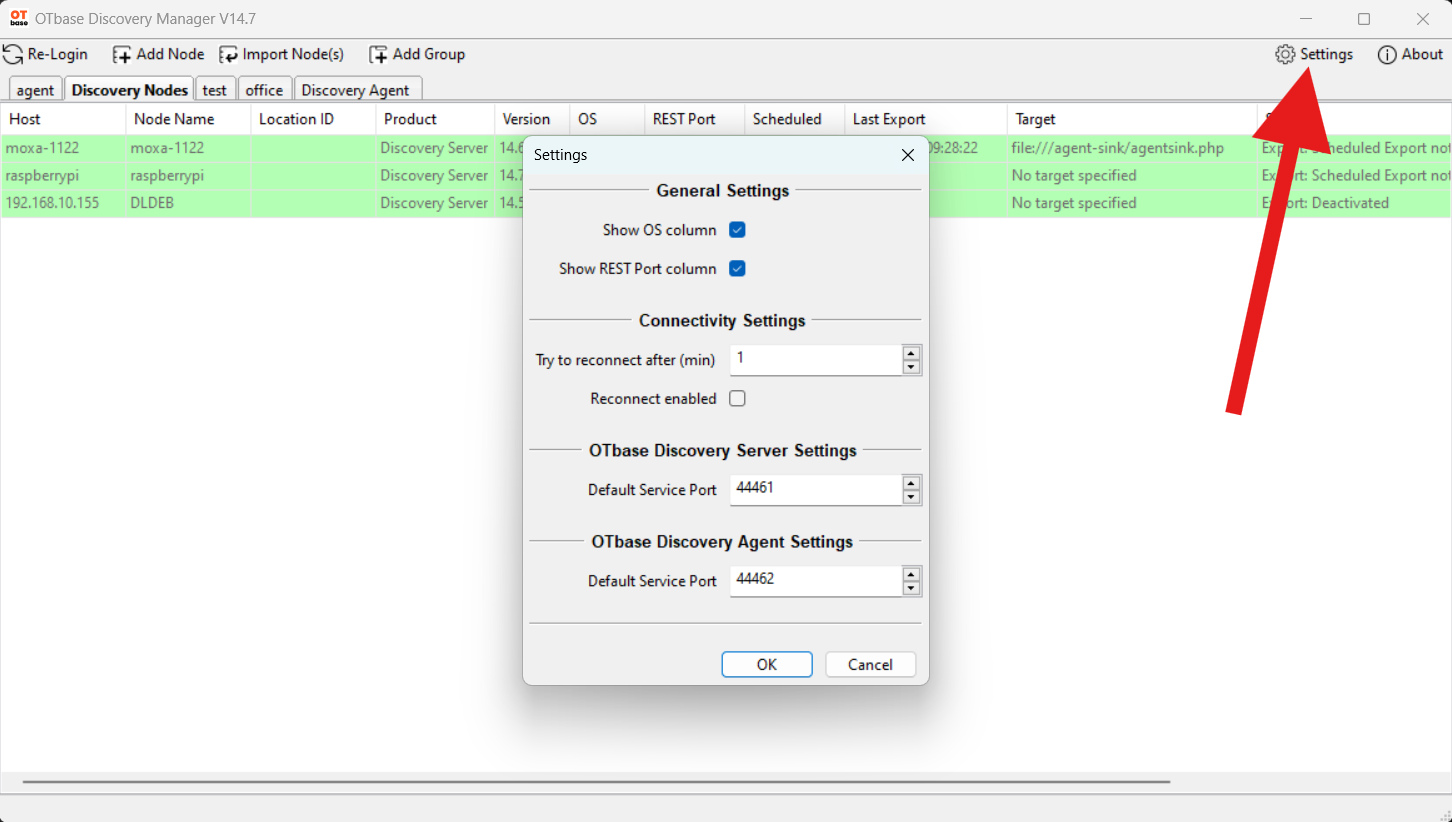This screenshot has height=822, width=1452.
Task: Close the Settings dialog with X
Action: pyautogui.click(x=908, y=155)
